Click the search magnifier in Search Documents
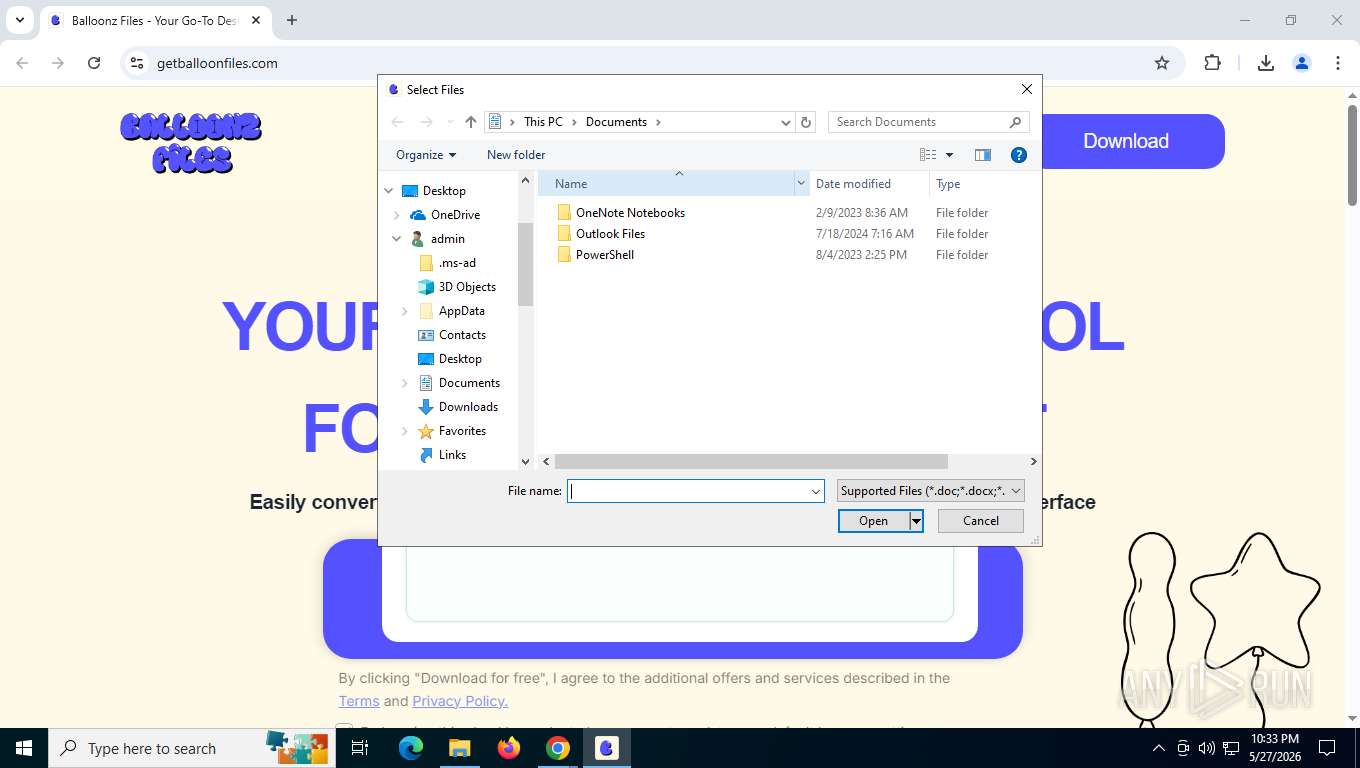This screenshot has width=1360, height=768. coord(1016,122)
